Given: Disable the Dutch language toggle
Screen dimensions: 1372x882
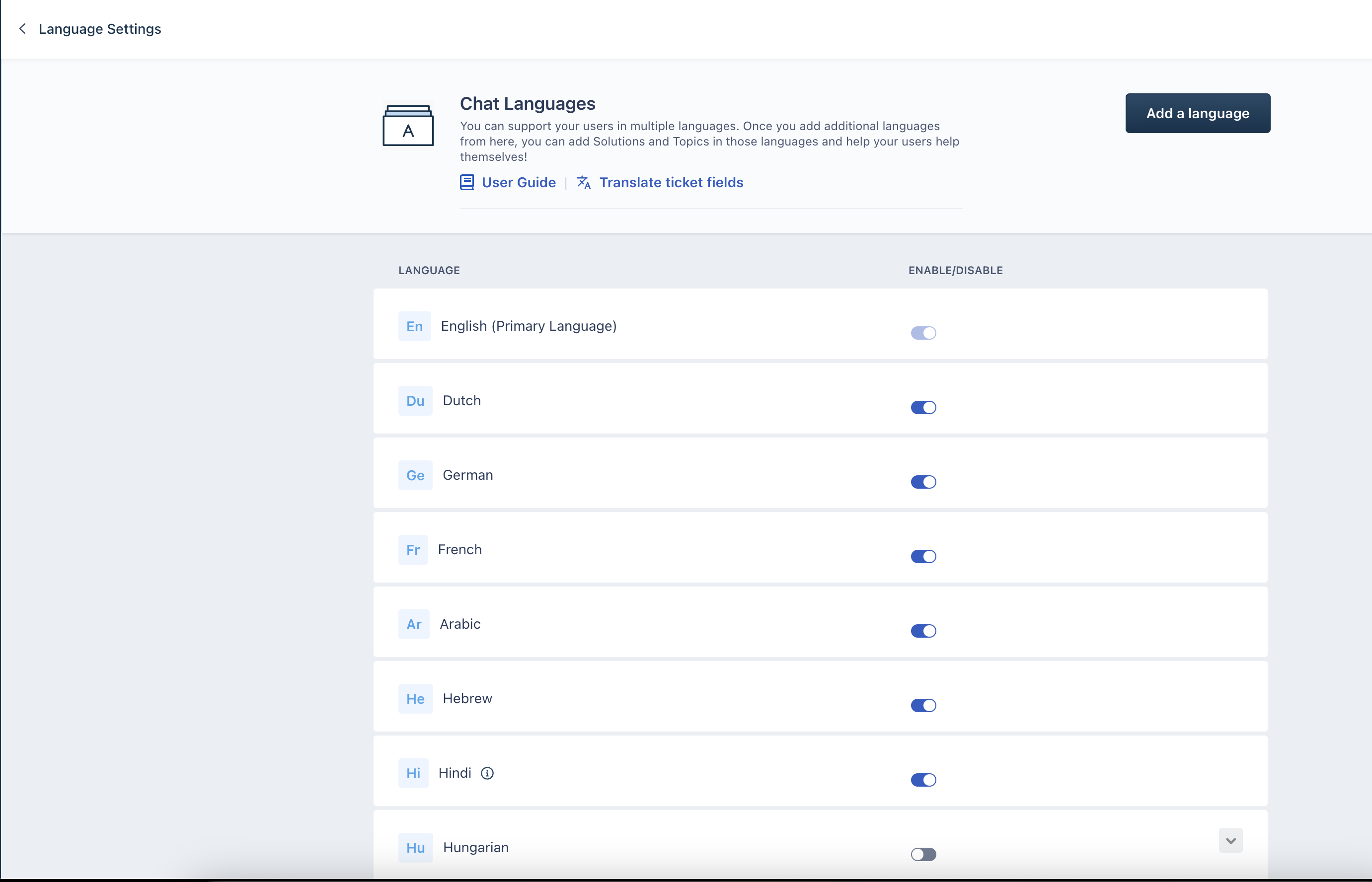Looking at the screenshot, I should pyautogui.click(x=923, y=407).
